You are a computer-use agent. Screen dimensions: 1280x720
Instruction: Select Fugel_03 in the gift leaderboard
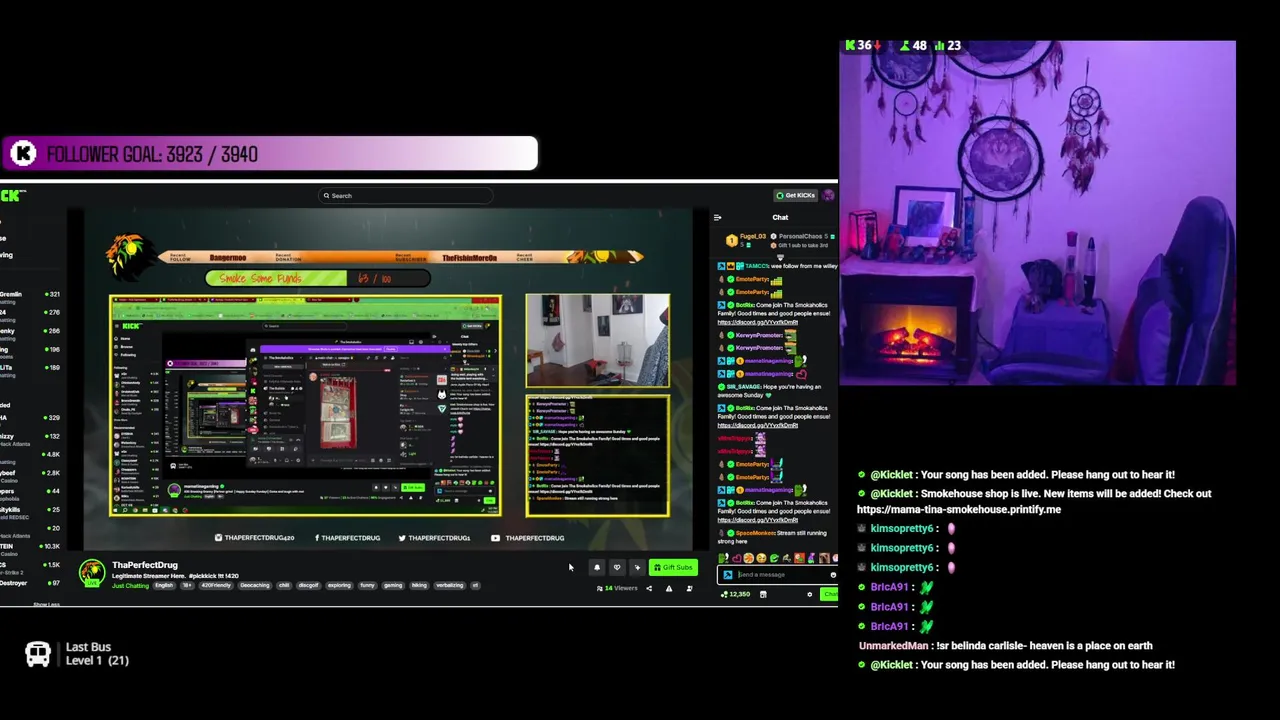[x=752, y=237]
